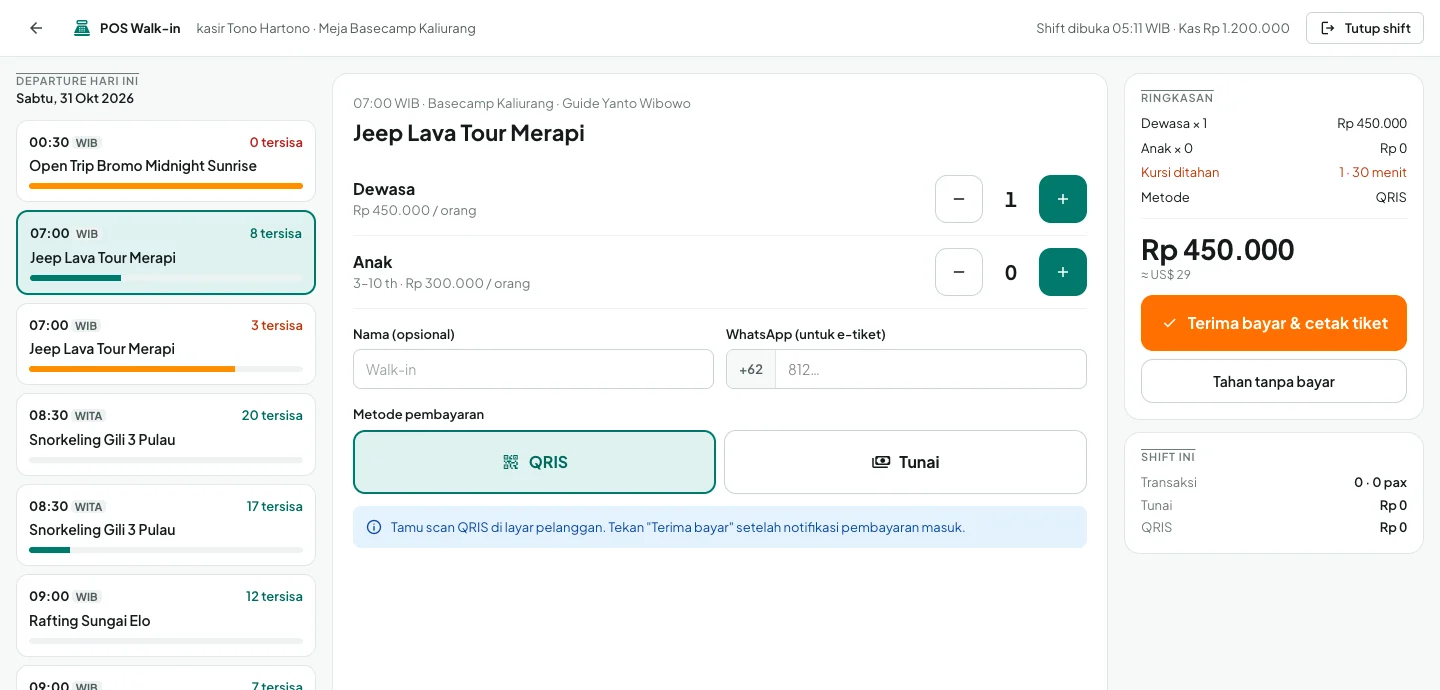
Task: Click the capacity bar of 17-tersisa Snorkeling card
Action: (x=166, y=550)
